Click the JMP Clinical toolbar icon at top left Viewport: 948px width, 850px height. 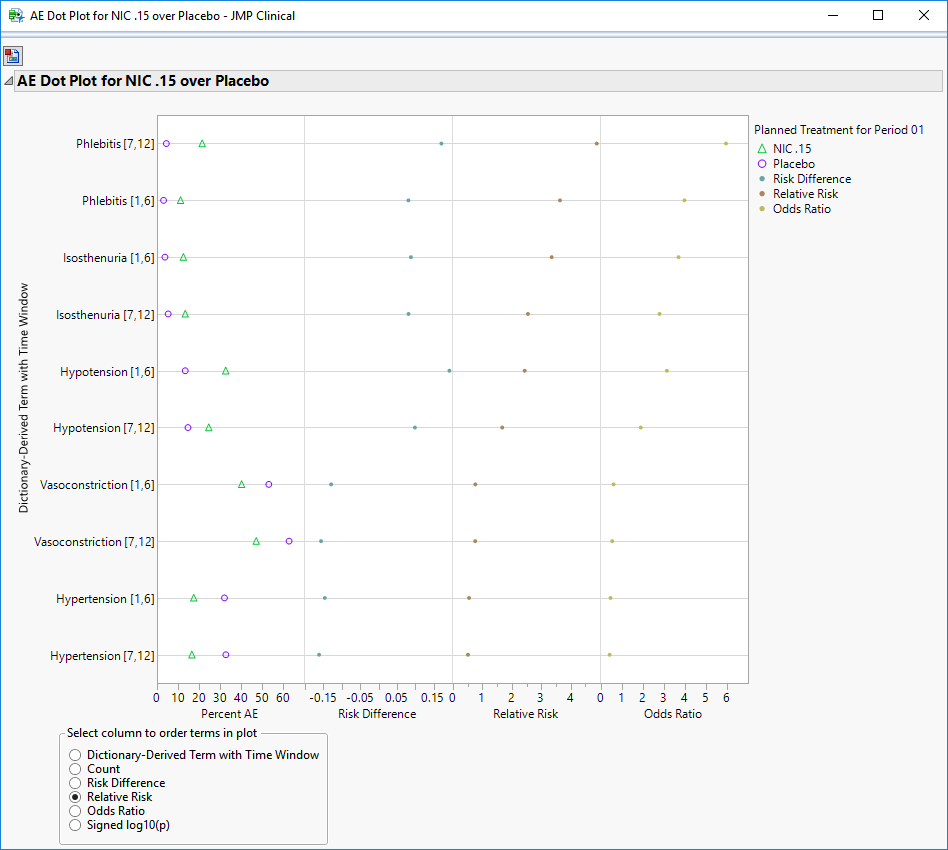[13, 56]
